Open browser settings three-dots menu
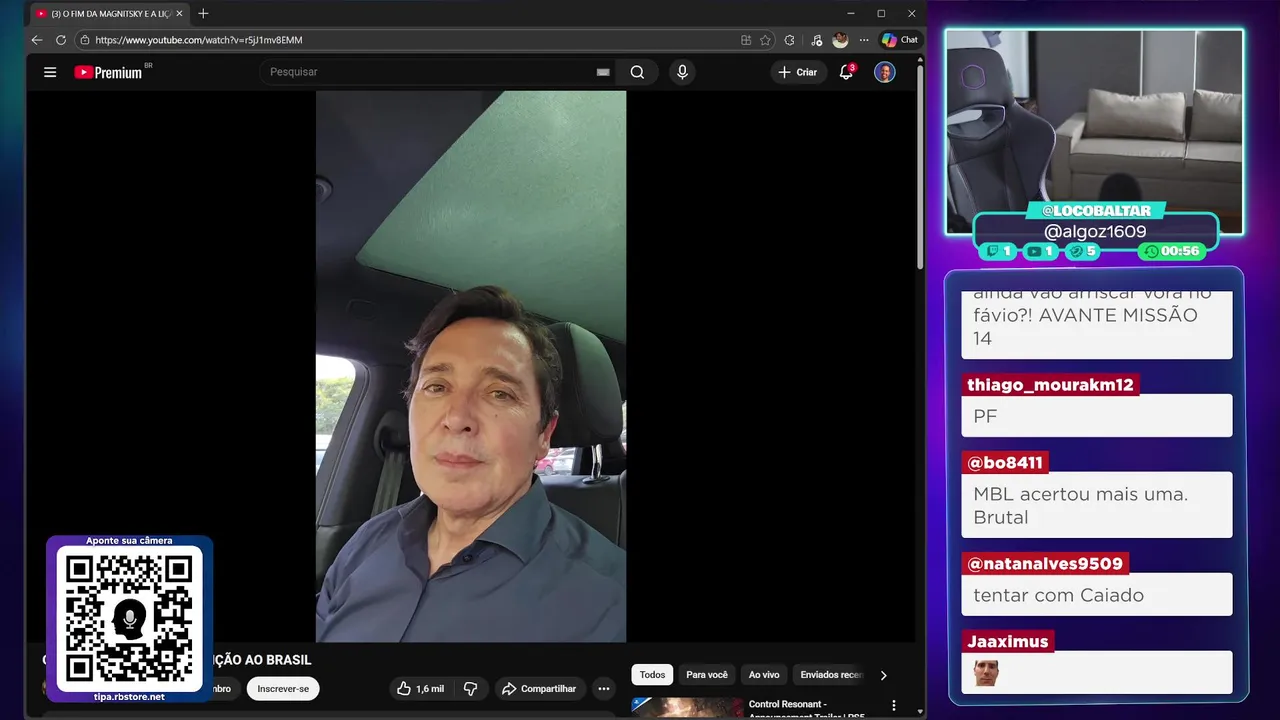The width and height of the screenshot is (1280, 720). (x=864, y=40)
